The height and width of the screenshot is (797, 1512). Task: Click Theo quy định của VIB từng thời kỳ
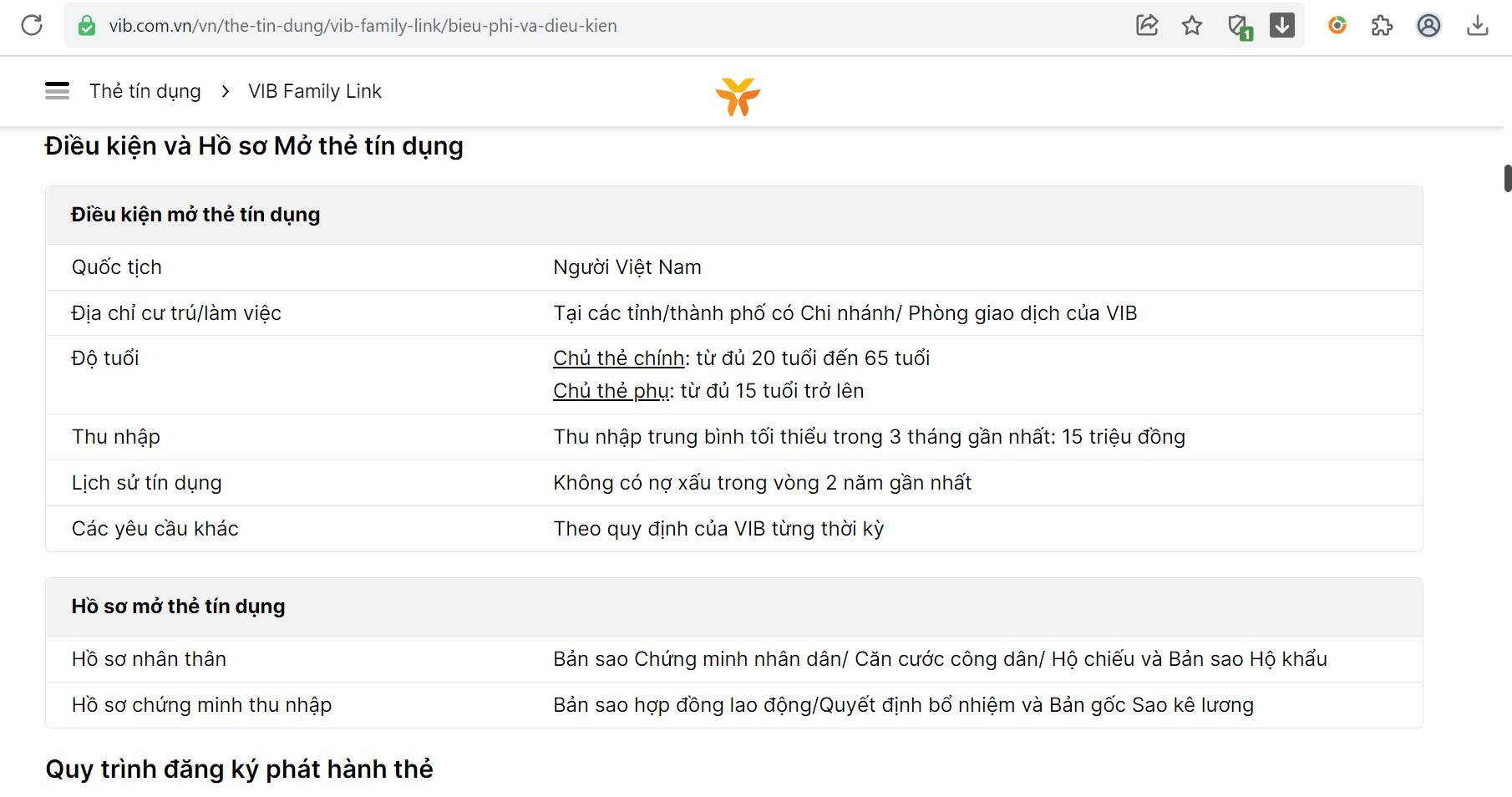click(x=718, y=529)
